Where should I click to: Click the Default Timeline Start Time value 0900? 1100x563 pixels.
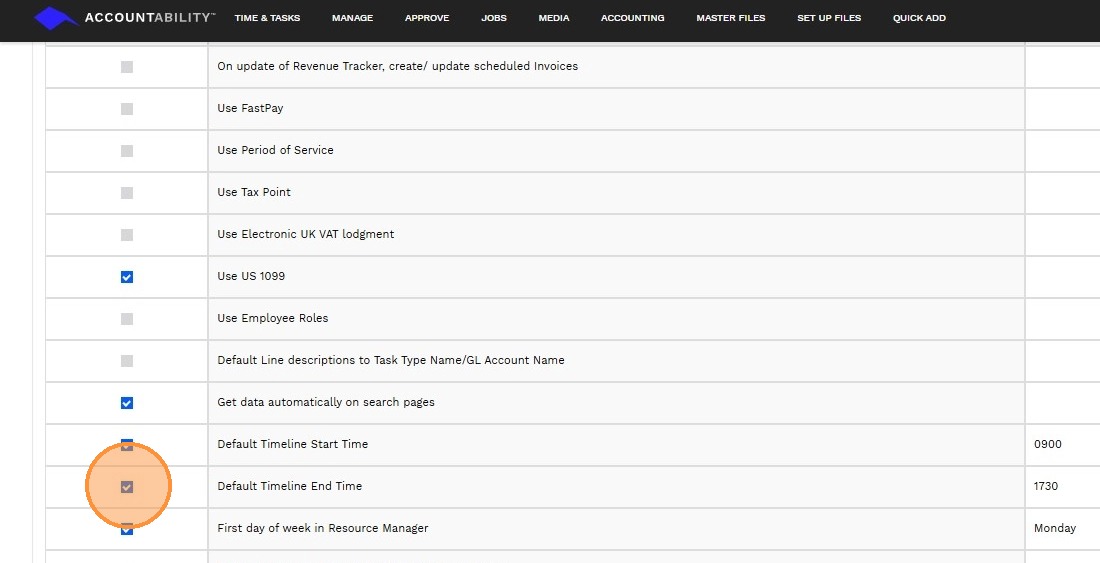(1048, 444)
